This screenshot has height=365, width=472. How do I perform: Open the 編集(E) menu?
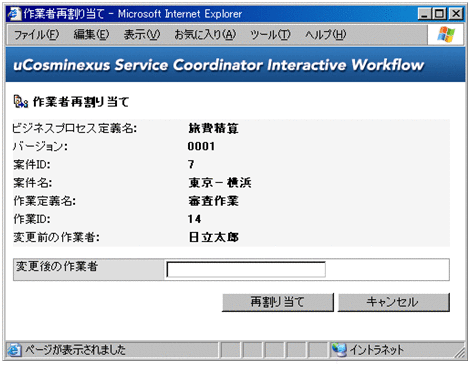point(91,34)
